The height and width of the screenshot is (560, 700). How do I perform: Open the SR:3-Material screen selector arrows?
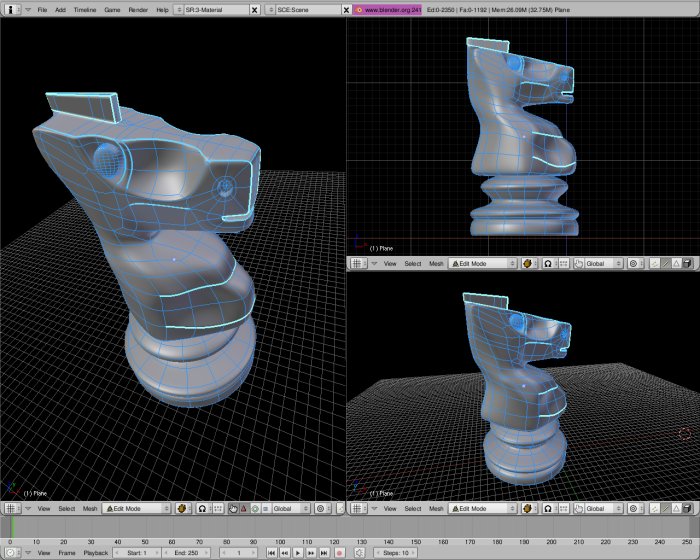(179, 9)
